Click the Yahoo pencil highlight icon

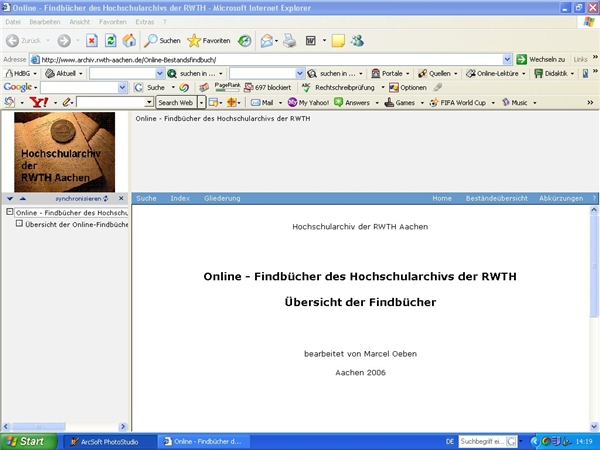[67, 102]
